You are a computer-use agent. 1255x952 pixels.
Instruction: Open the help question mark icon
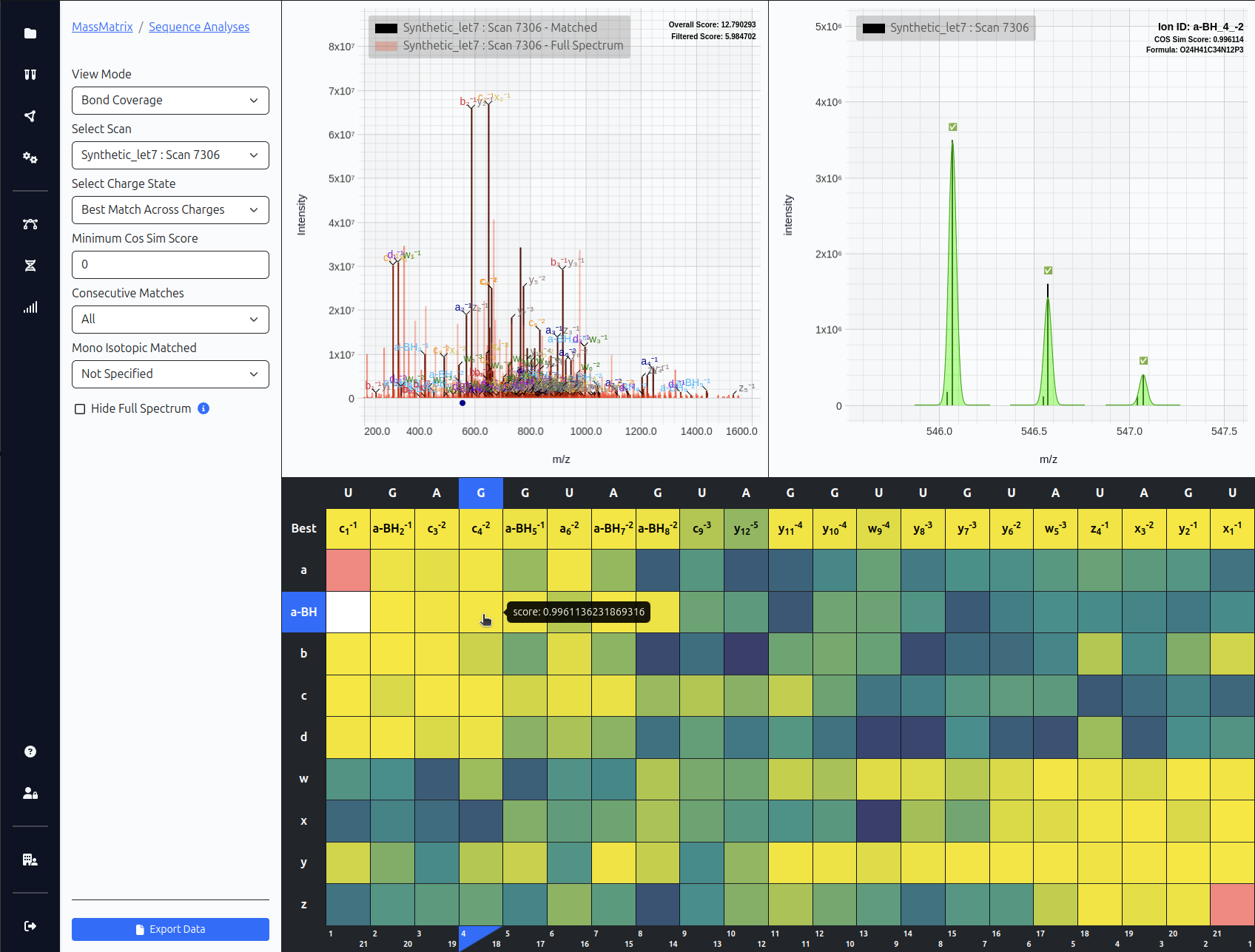coord(30,752)
